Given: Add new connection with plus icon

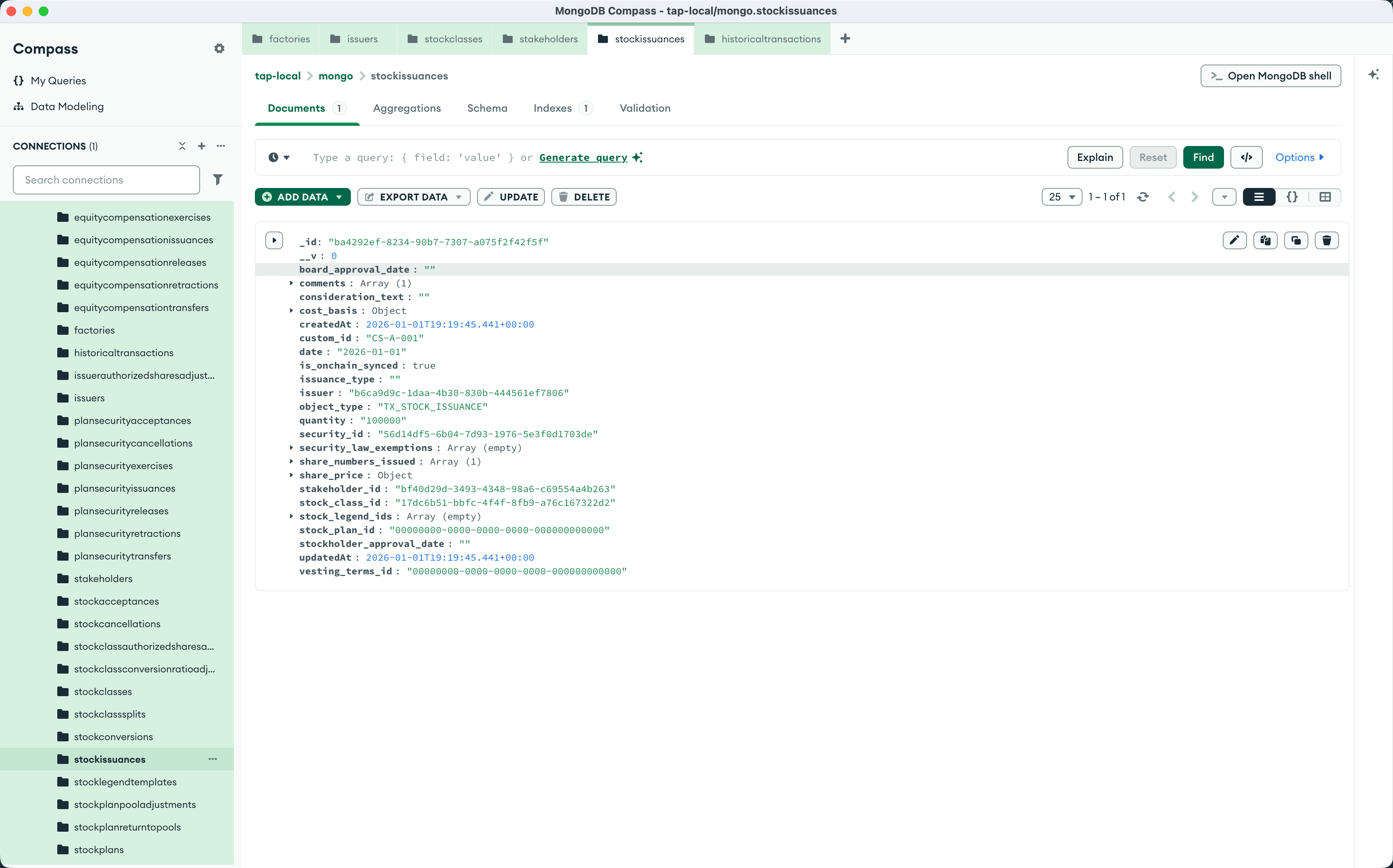Looking at the screenshot, I should coord(202,146).
